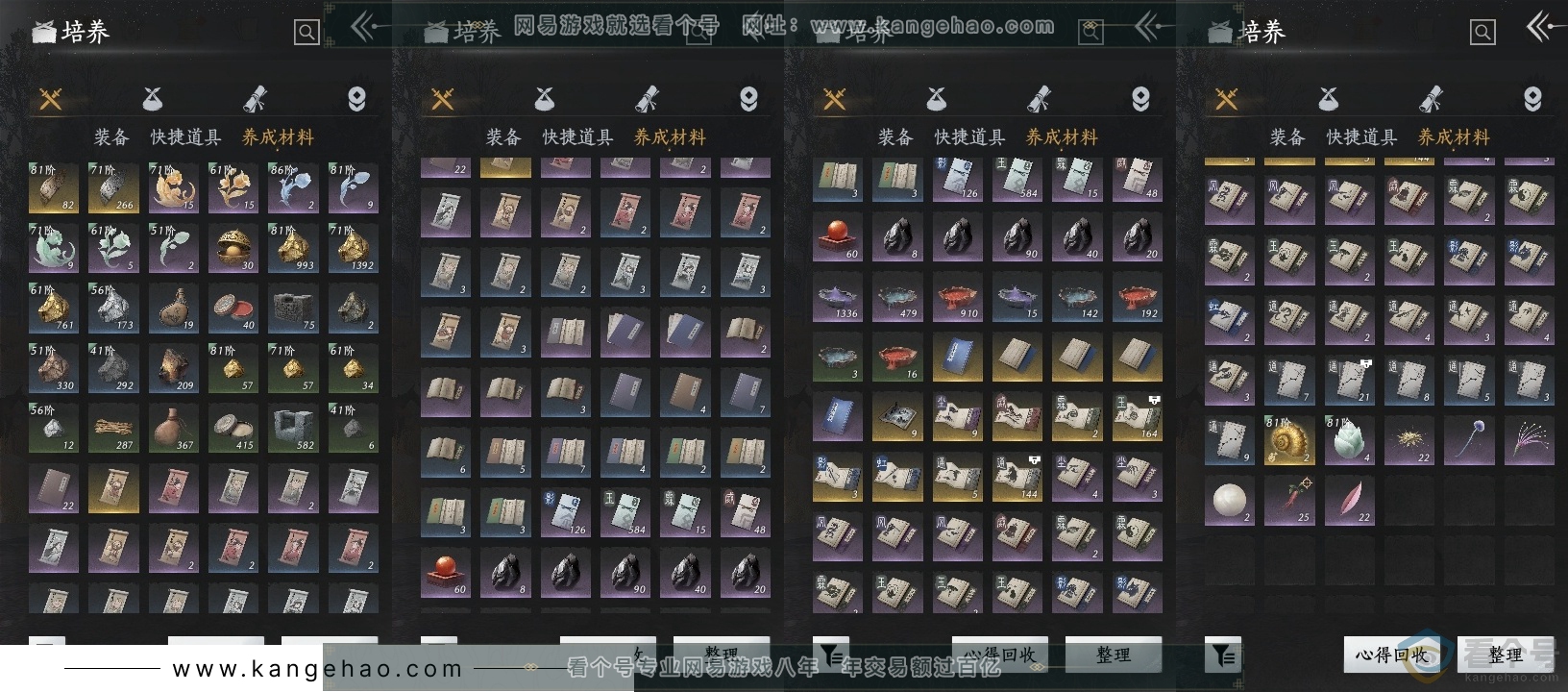This screenshot has width=1568, height=692.
Task: Click 心得回收 button in rightmost panel
Action: [1391, 655]
